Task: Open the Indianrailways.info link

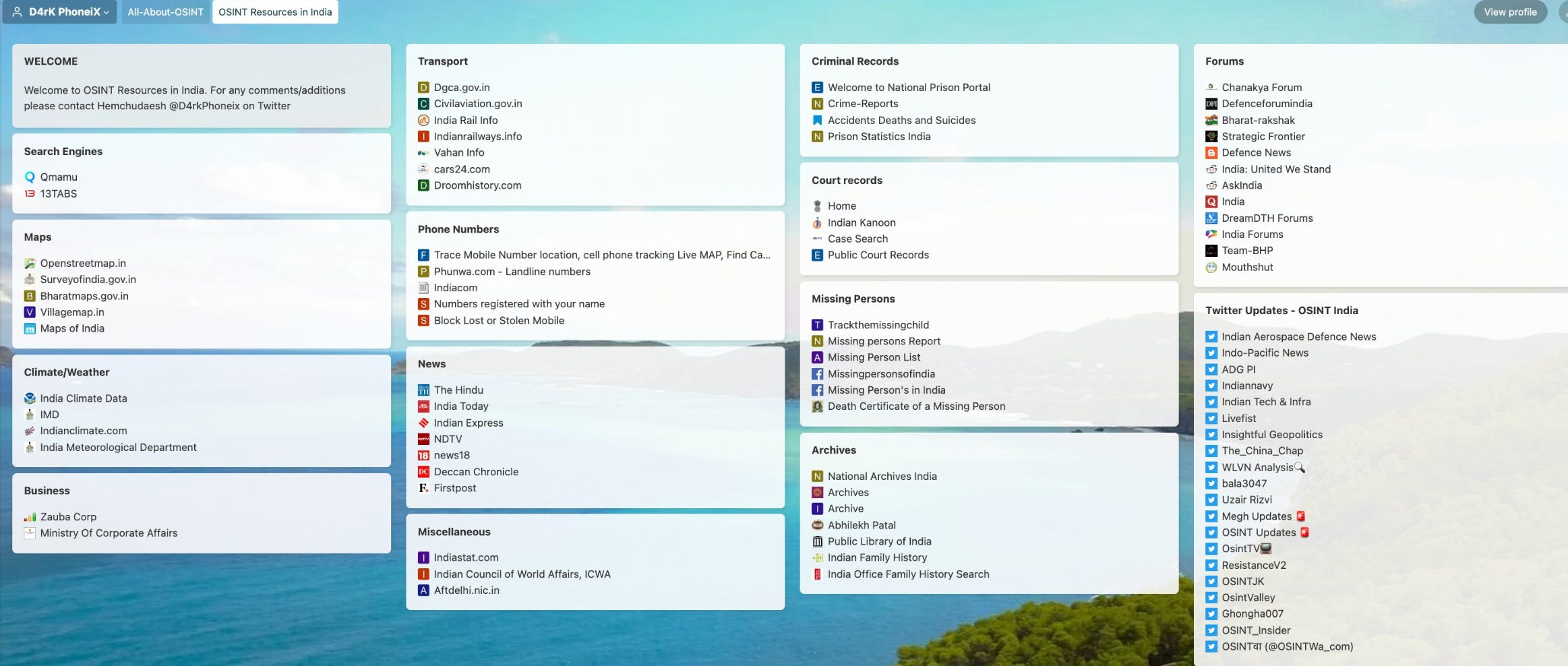Action: tap(478, 136)
